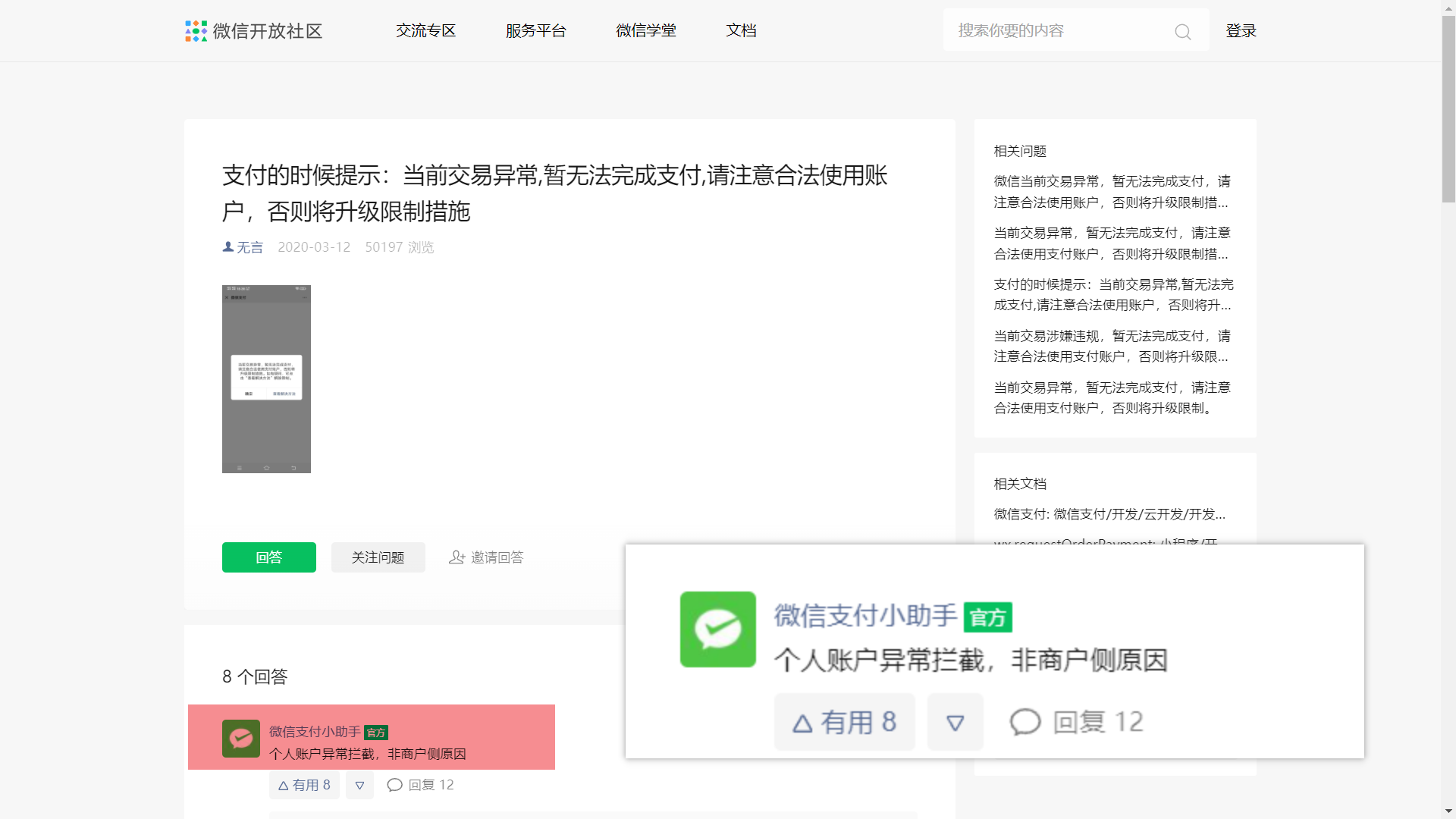Click the 邀请回答 invite icon

[457, 557]
